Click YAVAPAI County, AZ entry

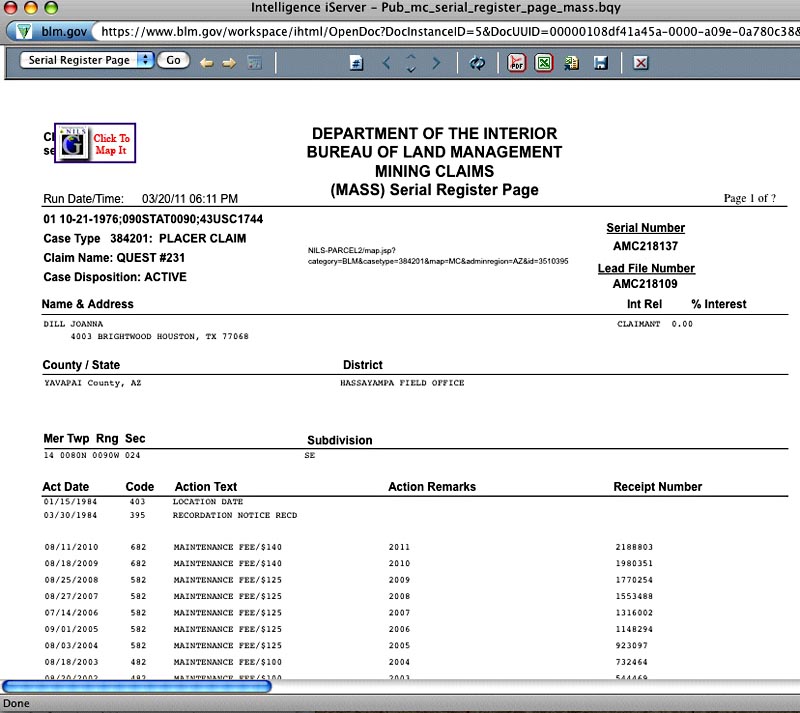92,383
